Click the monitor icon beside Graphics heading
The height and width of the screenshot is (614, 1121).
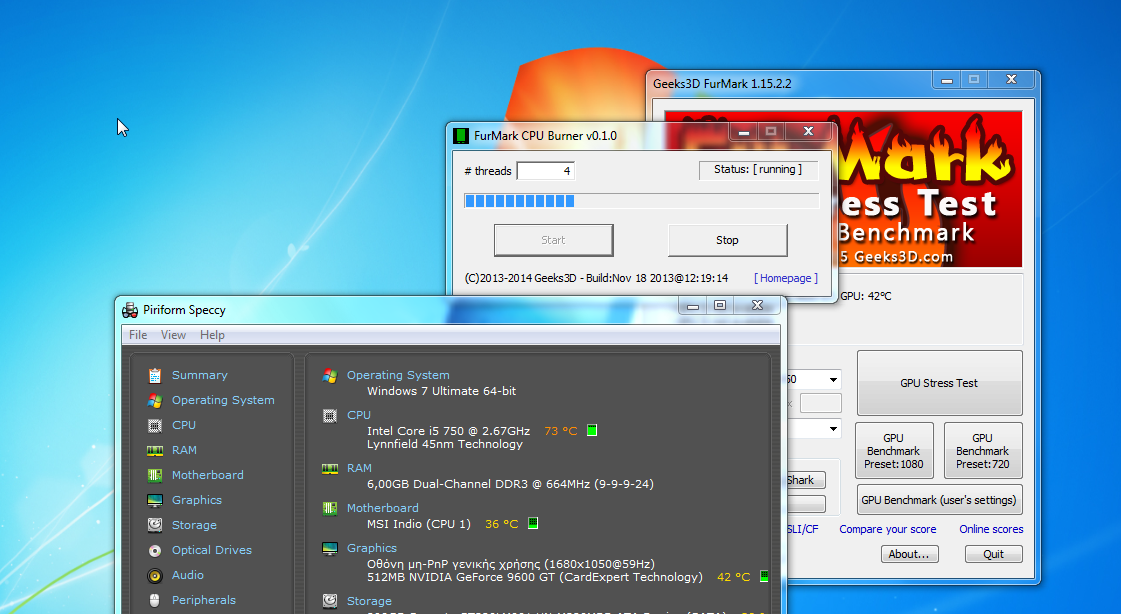[330, 548]
